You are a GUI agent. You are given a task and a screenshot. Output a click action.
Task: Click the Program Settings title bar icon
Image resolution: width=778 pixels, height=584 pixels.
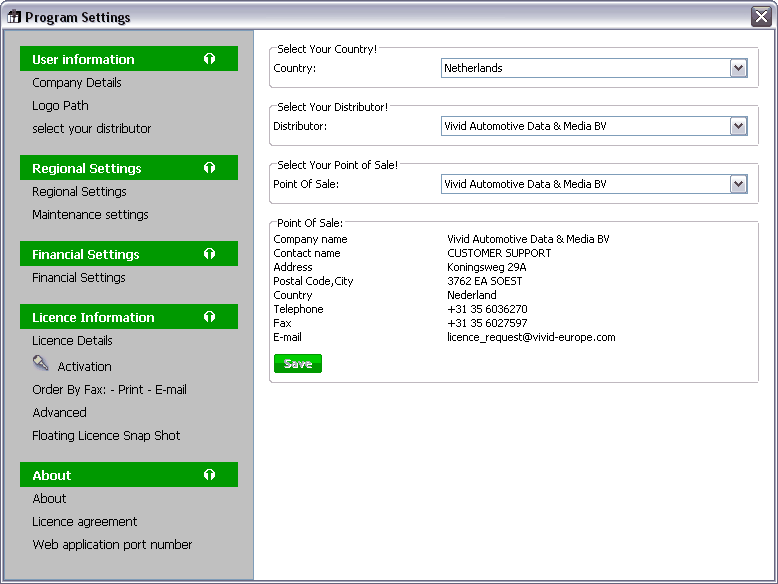coord(14,17)
